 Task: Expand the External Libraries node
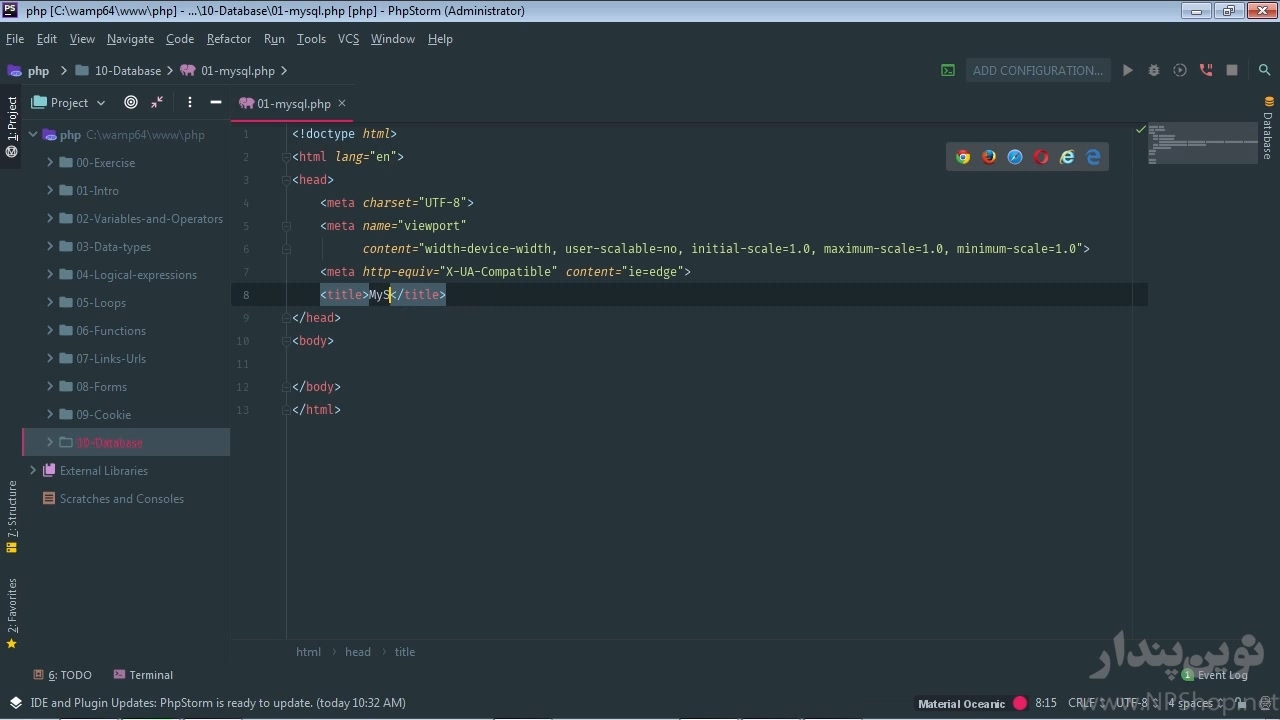point(33,470)
